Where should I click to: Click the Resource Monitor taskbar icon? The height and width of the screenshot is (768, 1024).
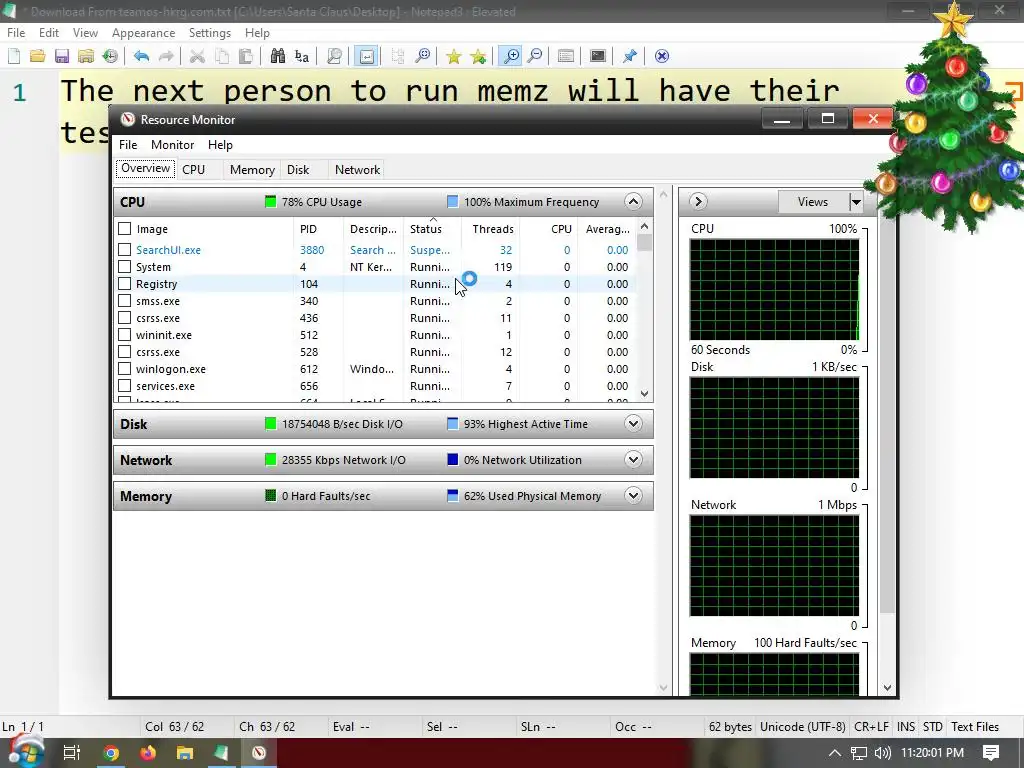tap(259, 753)
